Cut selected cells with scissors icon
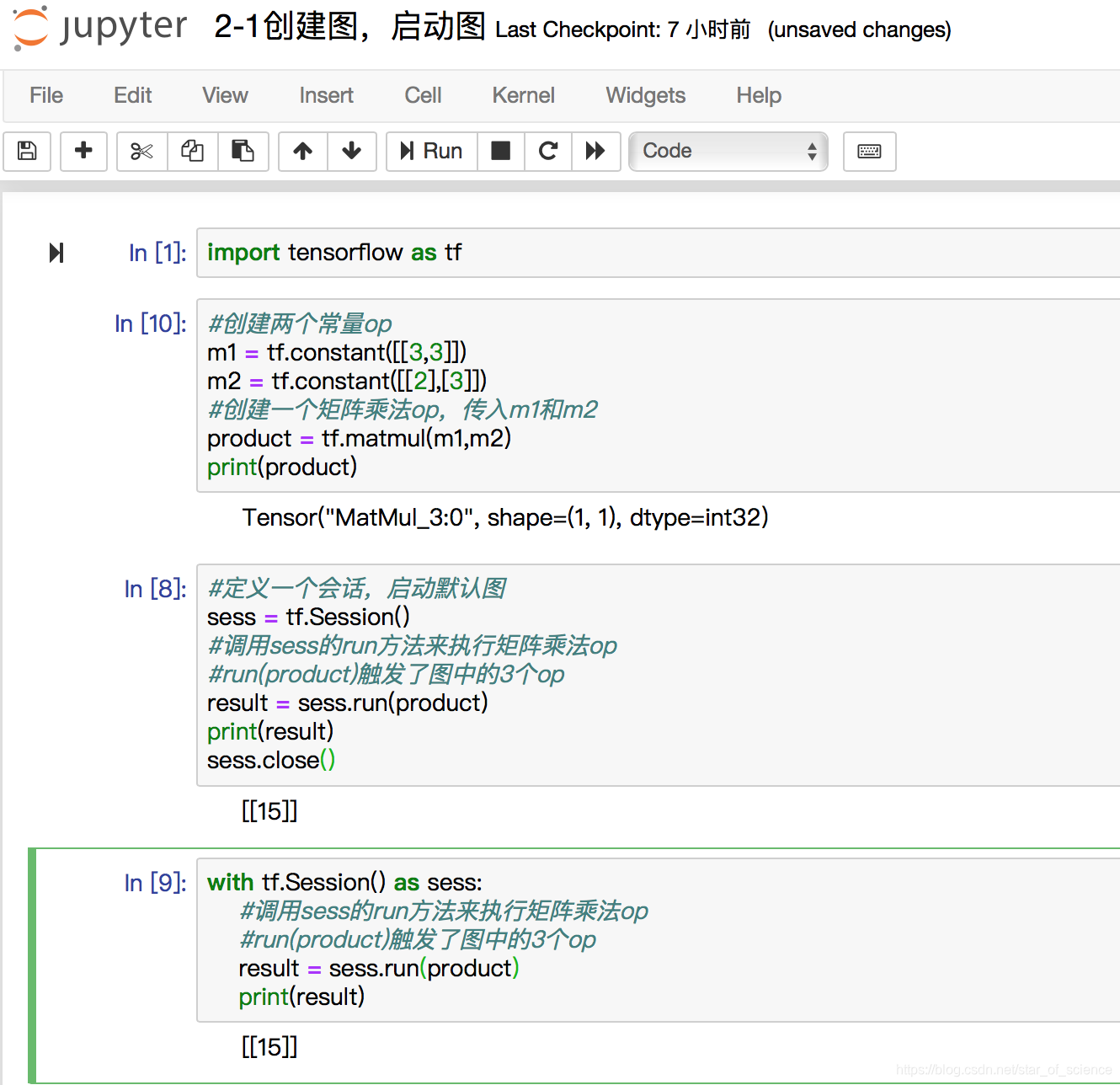Image resolution: width=1120 pixels, height=1085 pixels. click(x=141, y=152)
